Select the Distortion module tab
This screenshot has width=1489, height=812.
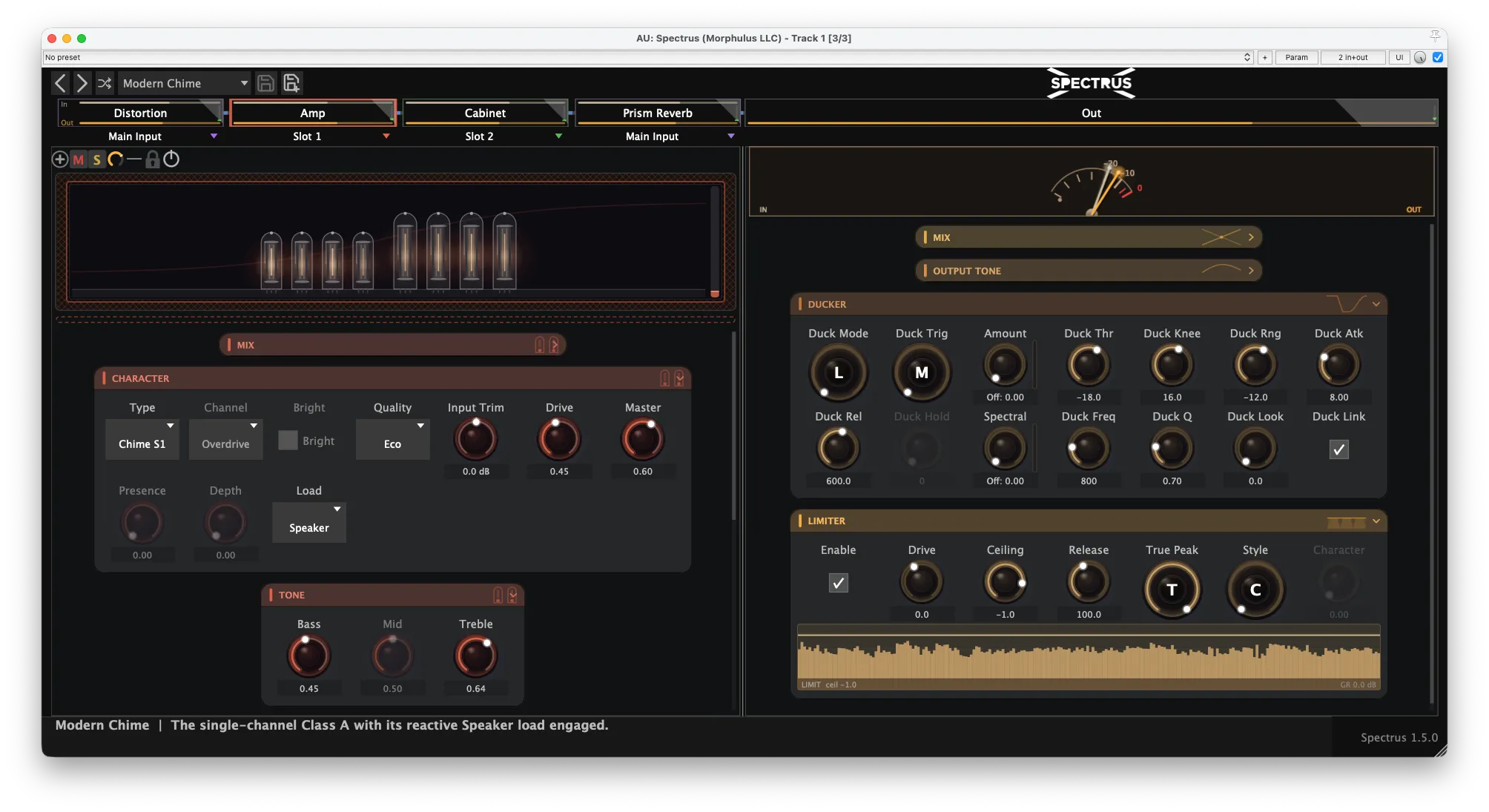pos(140,113)
